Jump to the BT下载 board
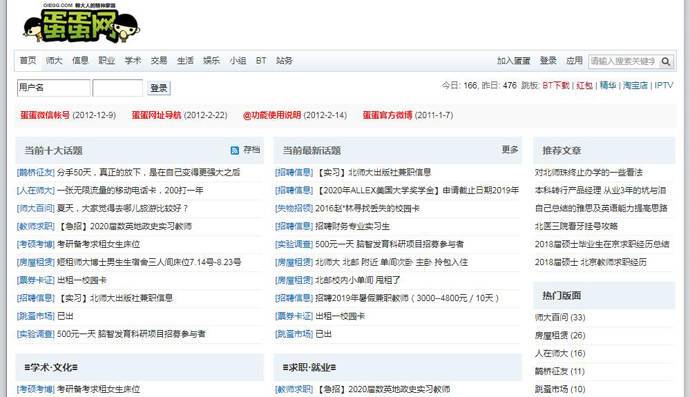Image resolution: width=690 pixels, height=397 pixels. (556, 85)
